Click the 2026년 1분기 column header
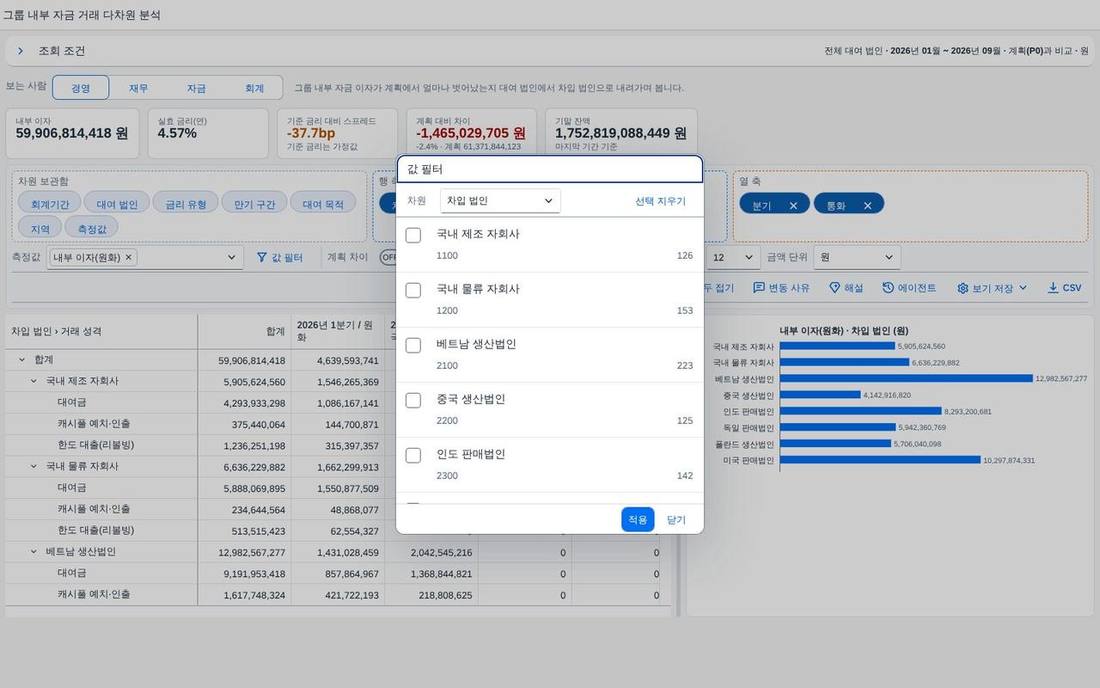Screen dimensions: 1100x688 338,332
